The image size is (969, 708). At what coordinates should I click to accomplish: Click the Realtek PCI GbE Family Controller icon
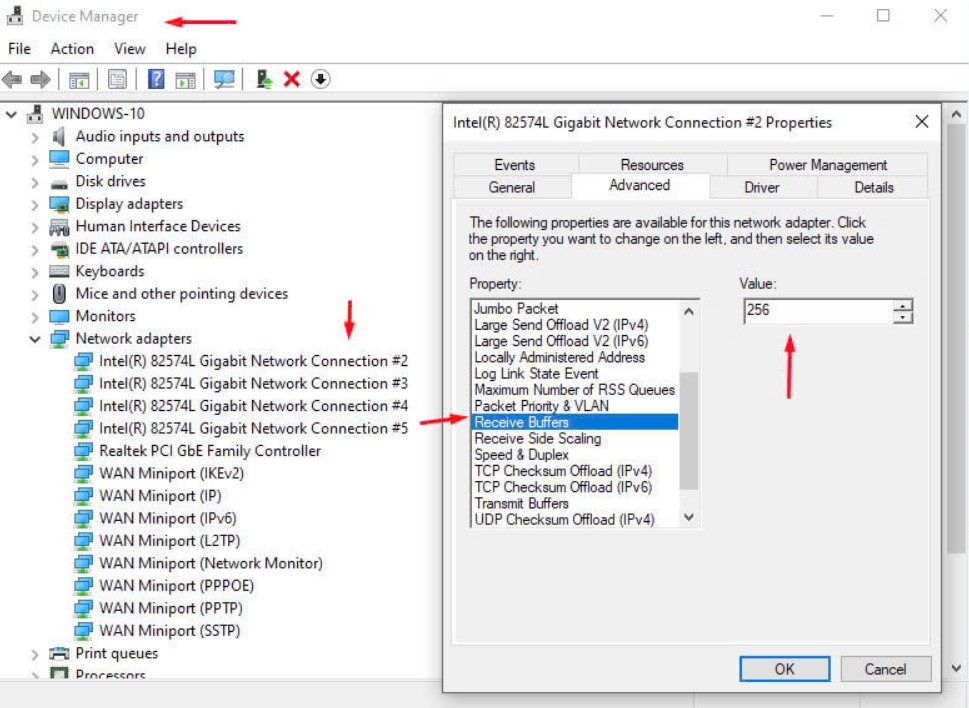point(83,451)
